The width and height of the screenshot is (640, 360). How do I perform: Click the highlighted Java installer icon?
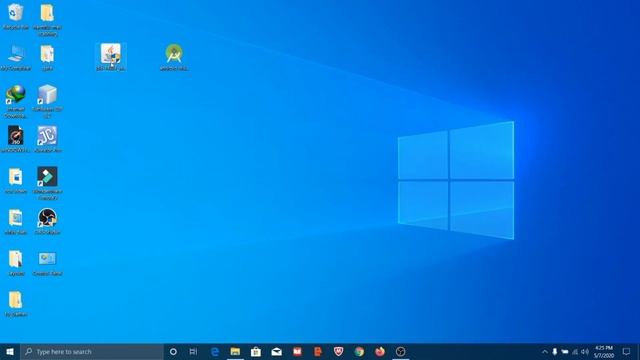pos(111,57)
